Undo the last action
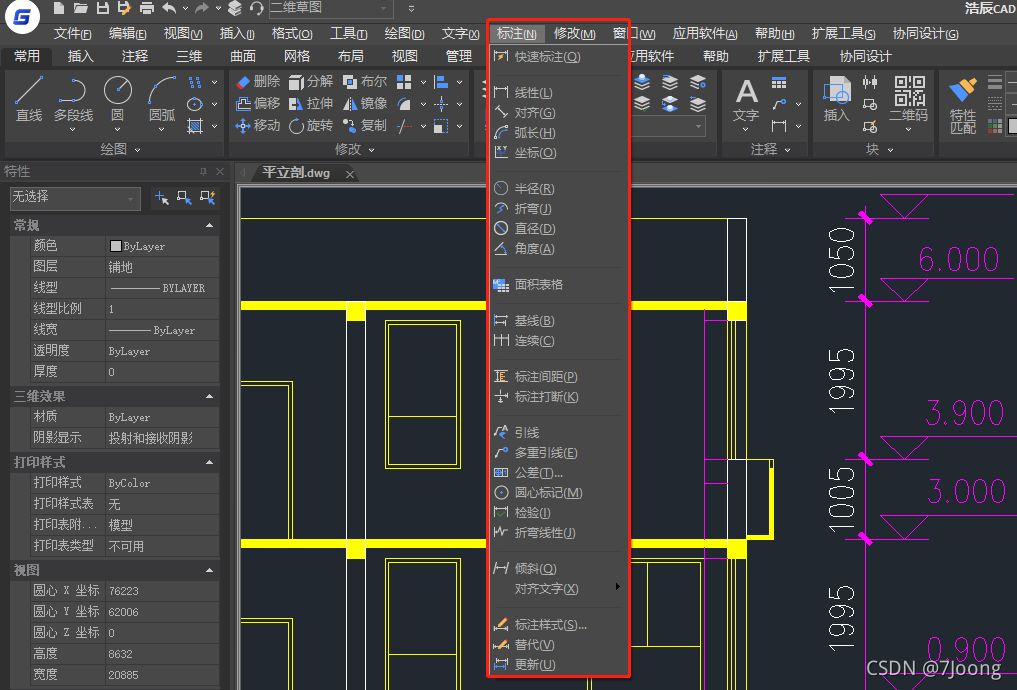 [169, 8]
